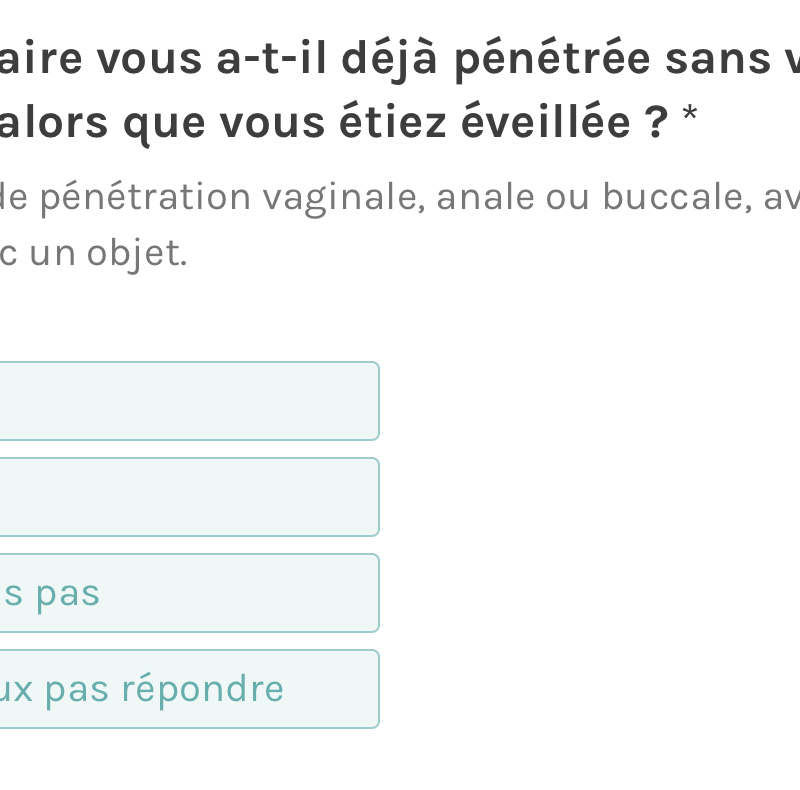Mark the bottom option as your answer
Image resolution: width=800 pixels, height=790 pixels.
[188, 689]
